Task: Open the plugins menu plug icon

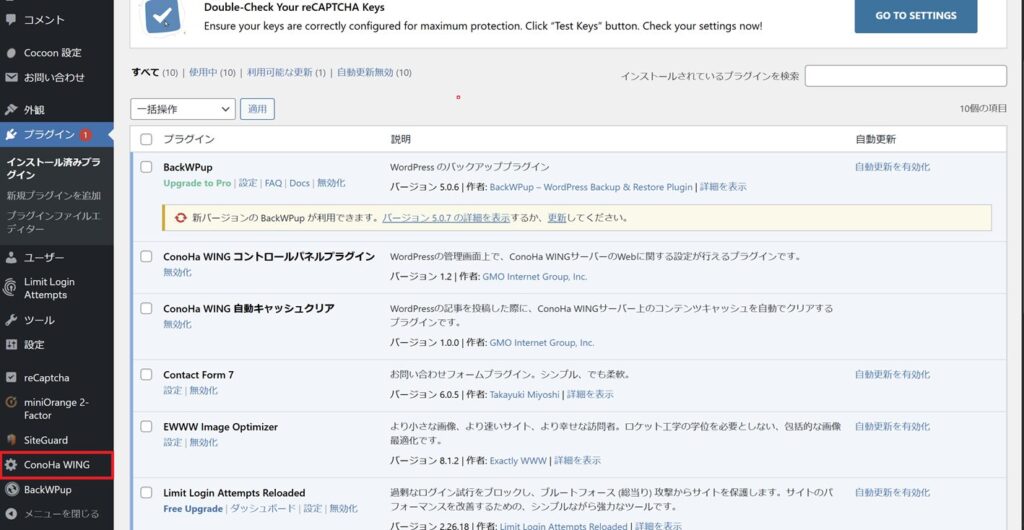Action: 11,135
